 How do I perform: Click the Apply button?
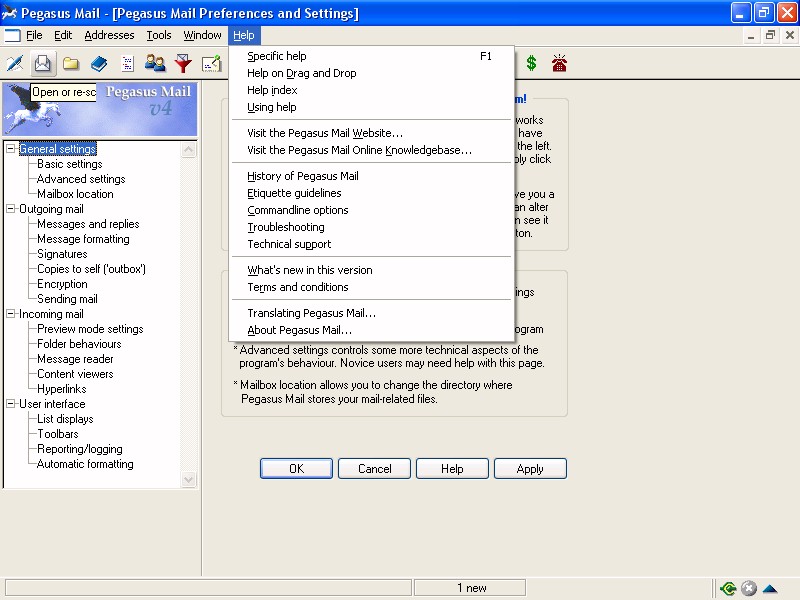(x=531, y=468)
